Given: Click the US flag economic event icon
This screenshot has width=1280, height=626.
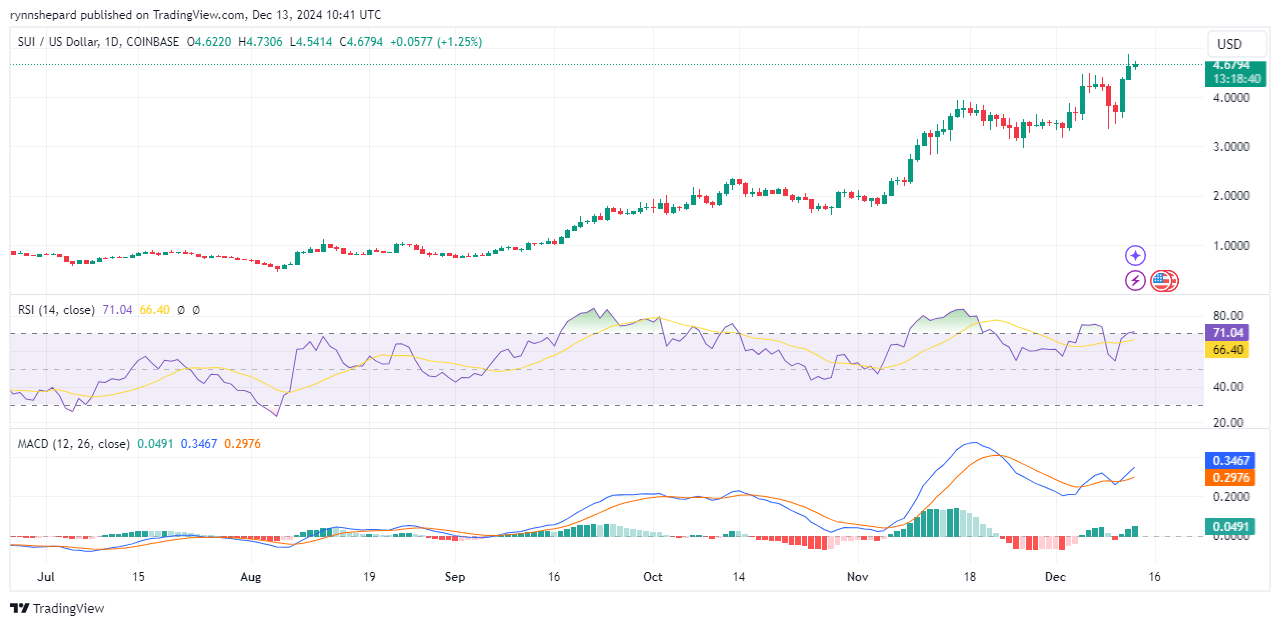Looking at the screenshot, I should (1162, 281).
